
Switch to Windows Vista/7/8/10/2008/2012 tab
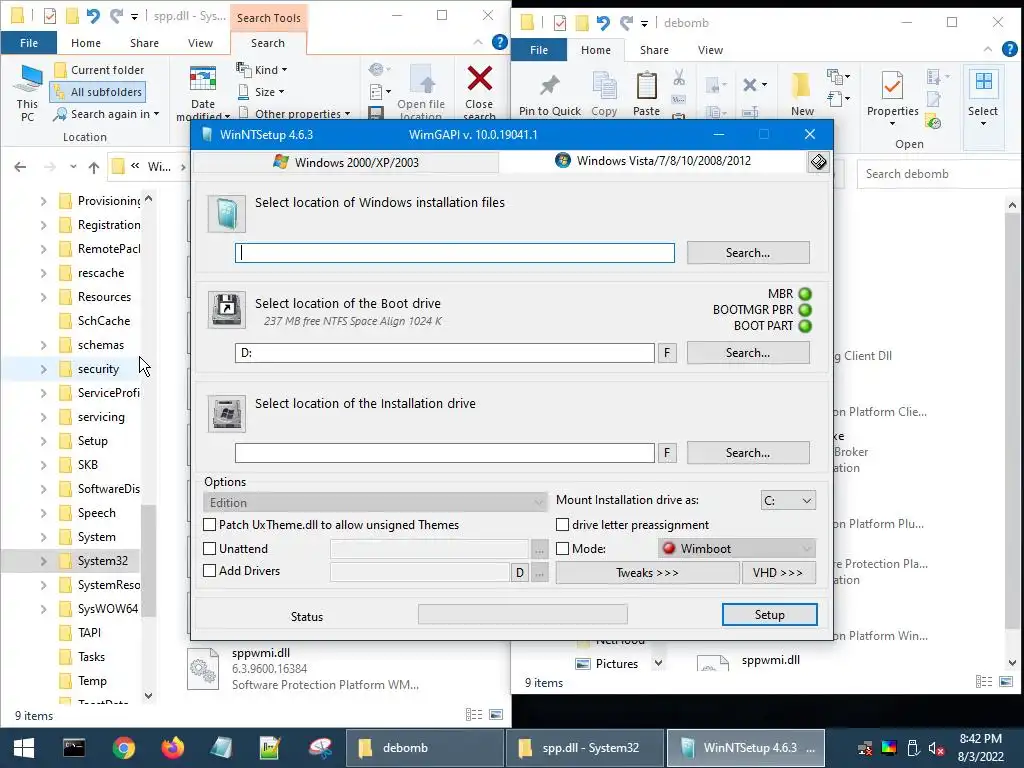click(x=653, y=161)
